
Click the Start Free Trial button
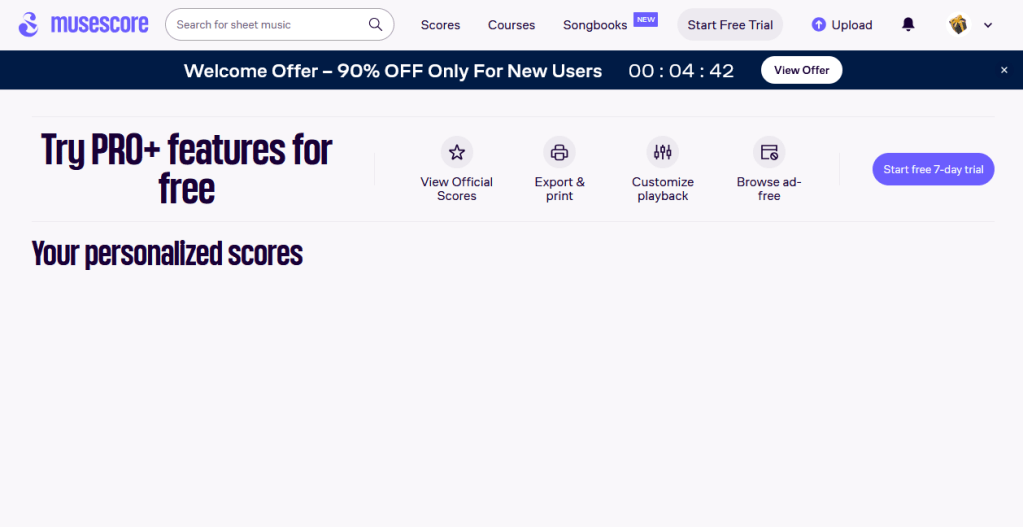coord(730,25)
